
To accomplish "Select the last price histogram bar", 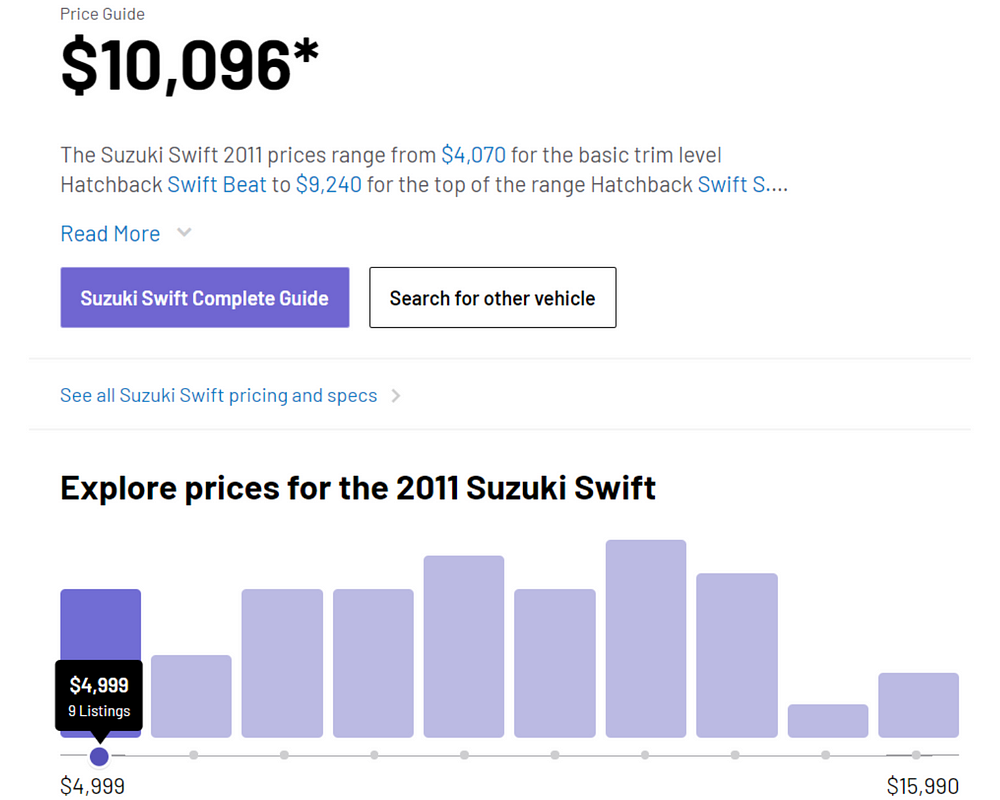I will 918,705.
